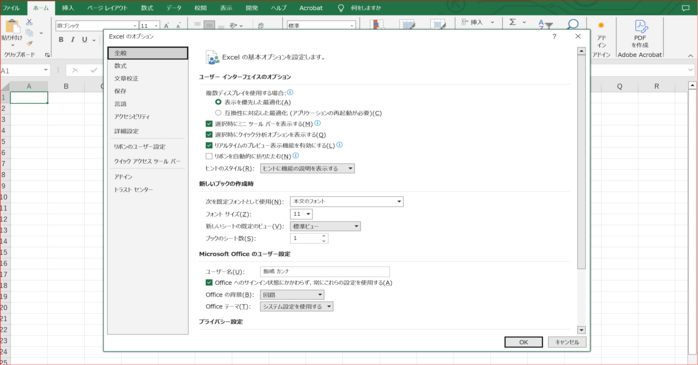Toggle the show Quick Analysis options (Q) checkbox
Viewport: 698px width, 365px height.
pos(209,134)
